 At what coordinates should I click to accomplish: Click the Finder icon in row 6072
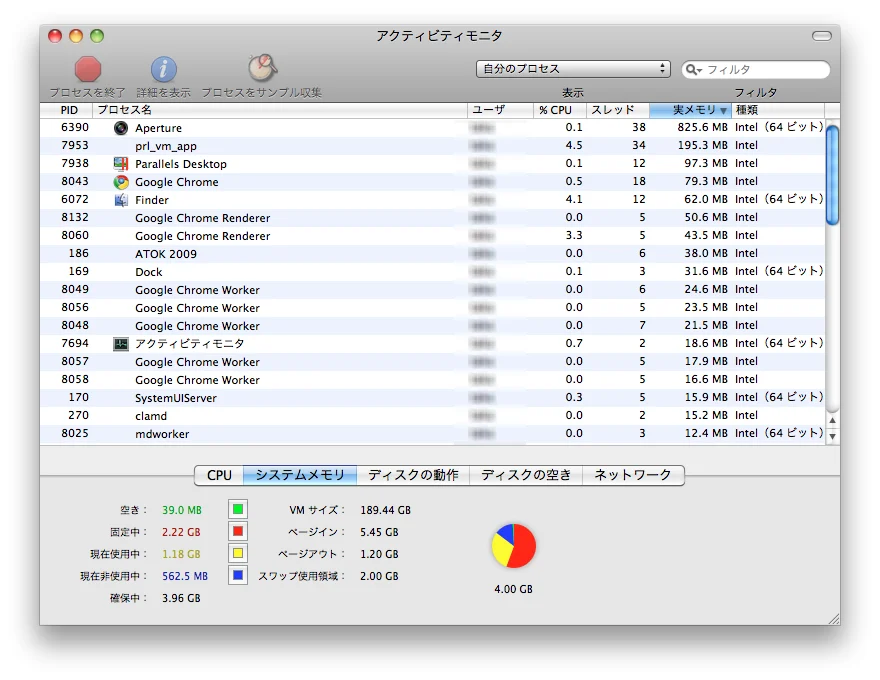click(x=121, y=200)
